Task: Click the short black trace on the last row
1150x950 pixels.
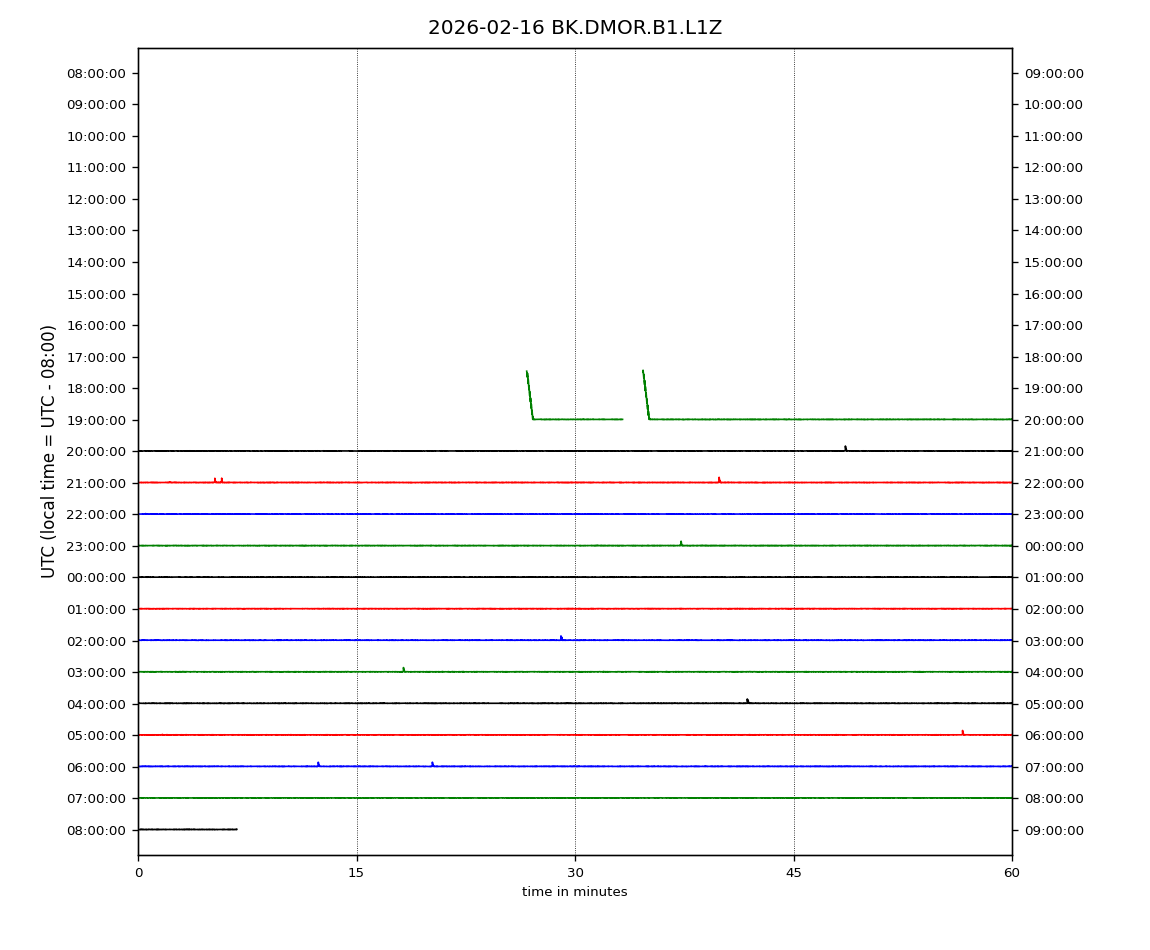Action: [x=187, y=829]
